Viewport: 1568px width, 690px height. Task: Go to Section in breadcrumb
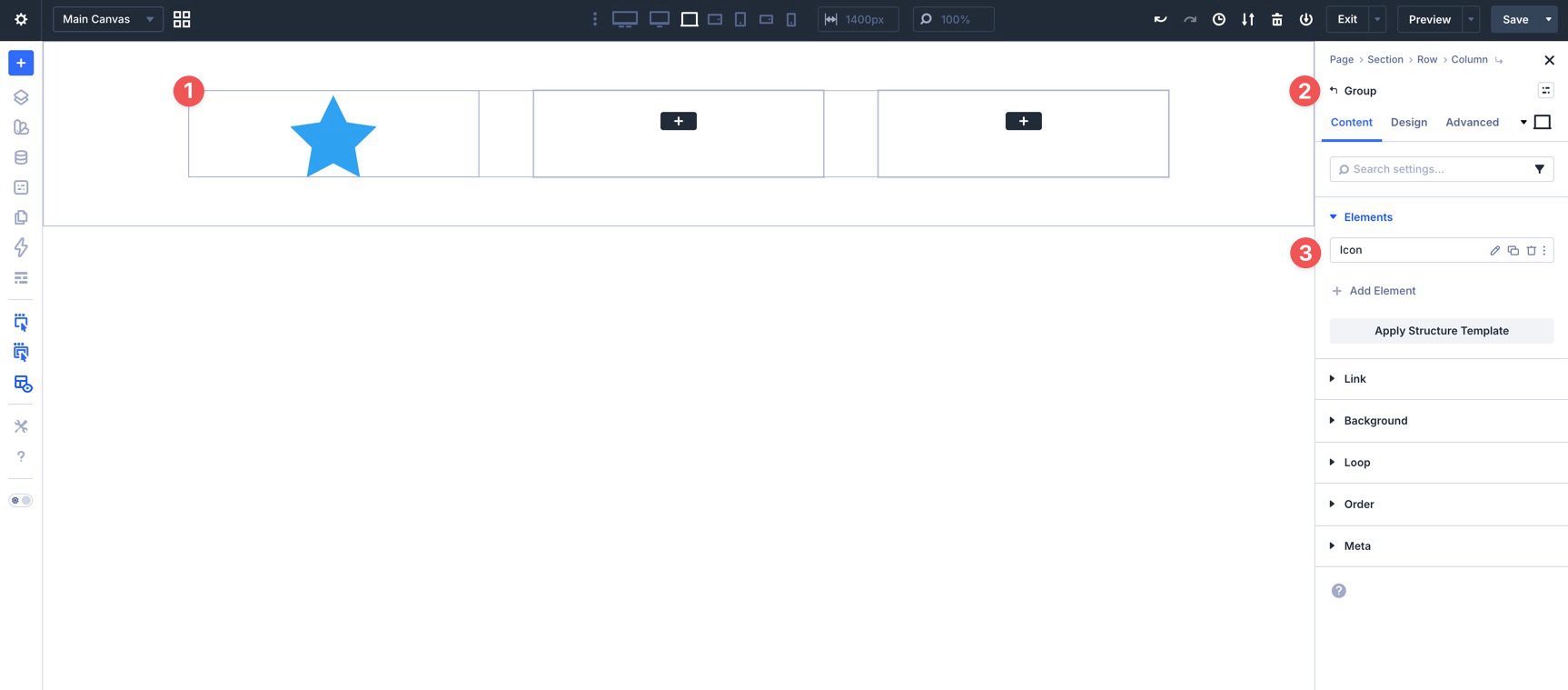point(1385,60)
